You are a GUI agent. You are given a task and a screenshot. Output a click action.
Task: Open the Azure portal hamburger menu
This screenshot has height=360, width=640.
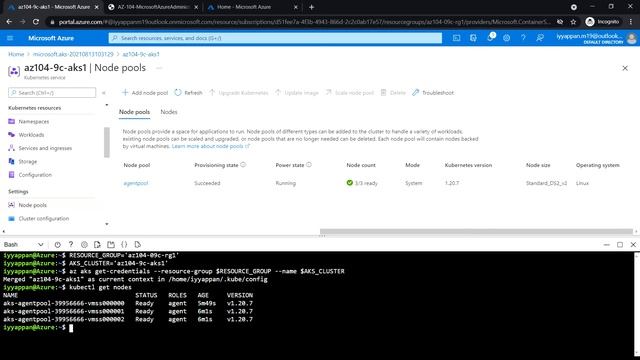coord(10,38)
